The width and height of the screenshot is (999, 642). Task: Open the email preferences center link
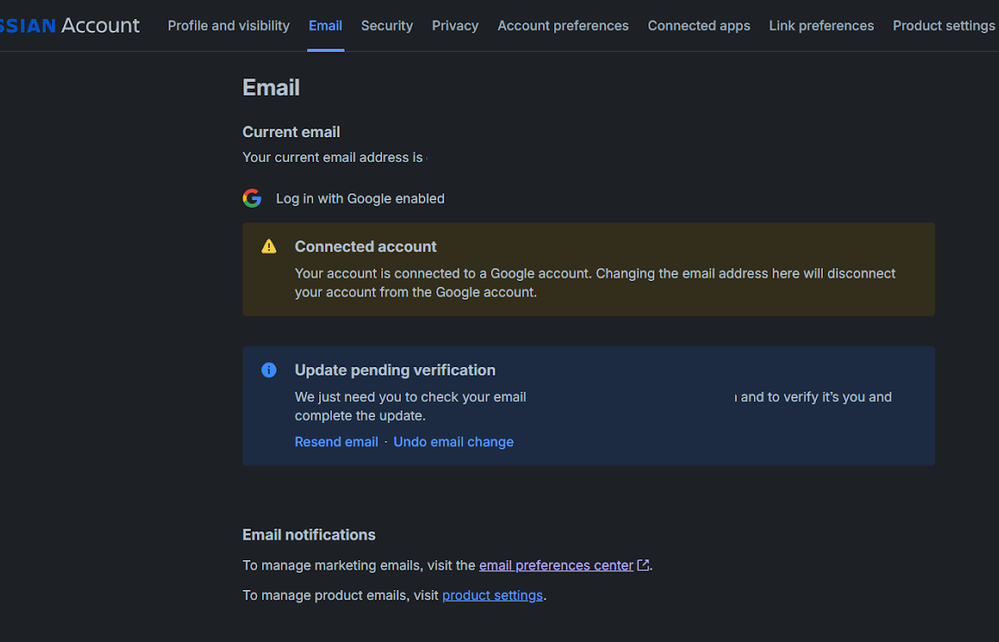click(x=556, y=565)
